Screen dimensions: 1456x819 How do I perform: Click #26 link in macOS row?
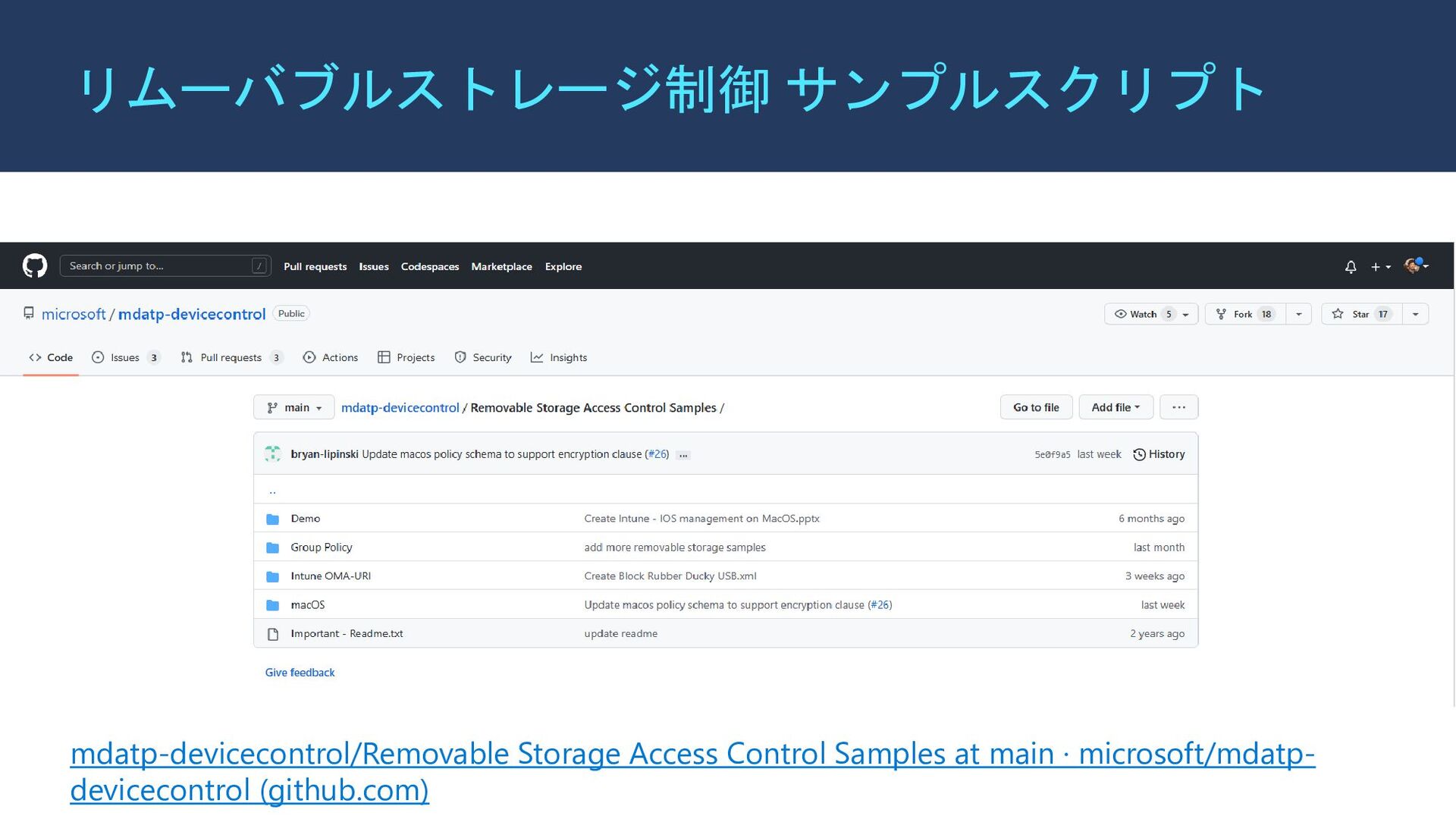(880, 605)
